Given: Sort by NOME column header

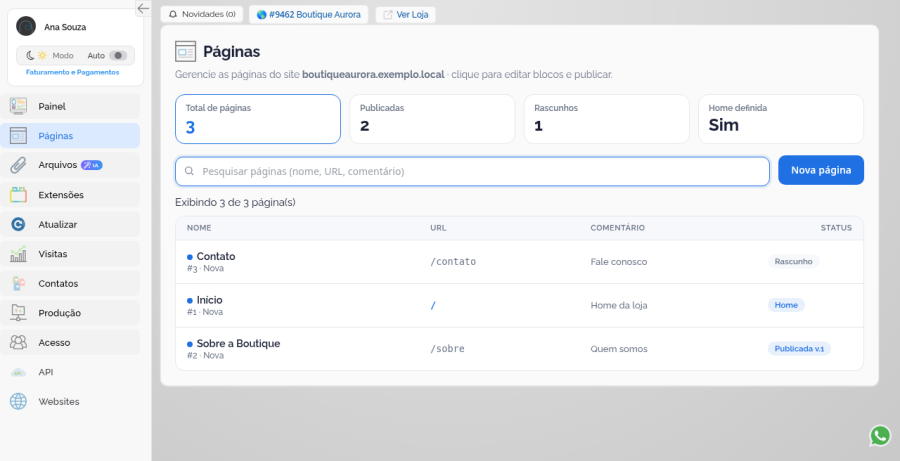Looking at the screenshot, I should pyautogui.click(x=199, y=228).
